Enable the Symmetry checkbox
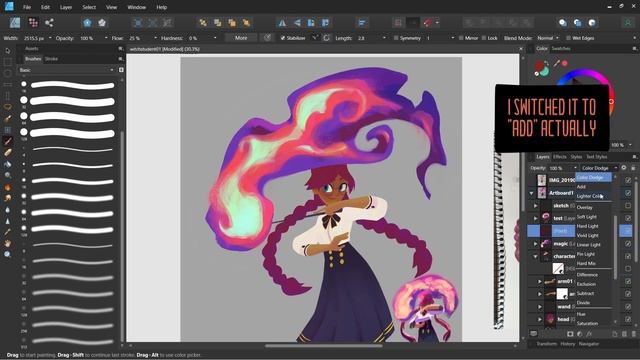Viewport: 640px width, 360px height. (396, 38)
